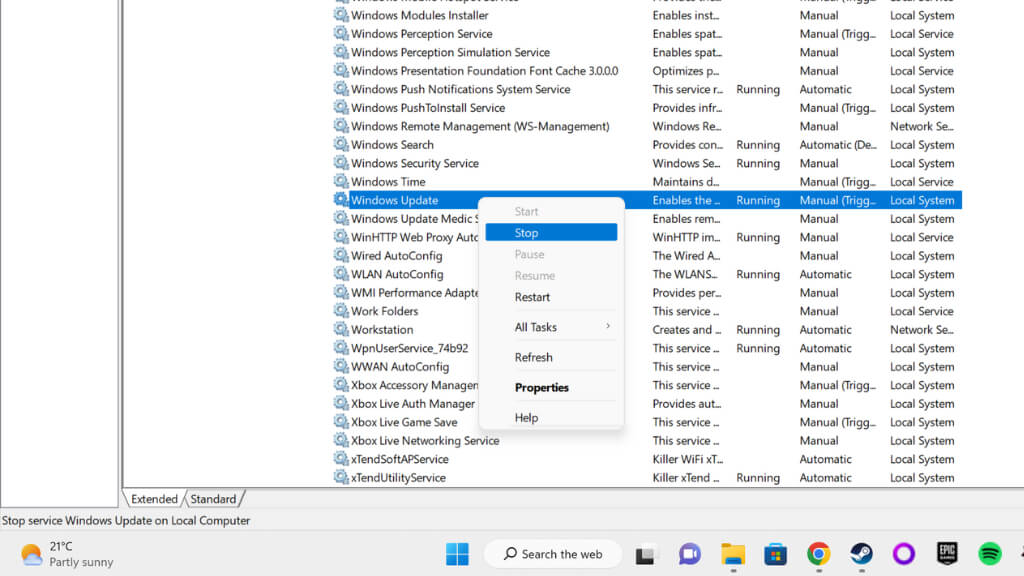
Task: Click gear icon of Windows Modules Installer
Action: (x=341, y=14)
